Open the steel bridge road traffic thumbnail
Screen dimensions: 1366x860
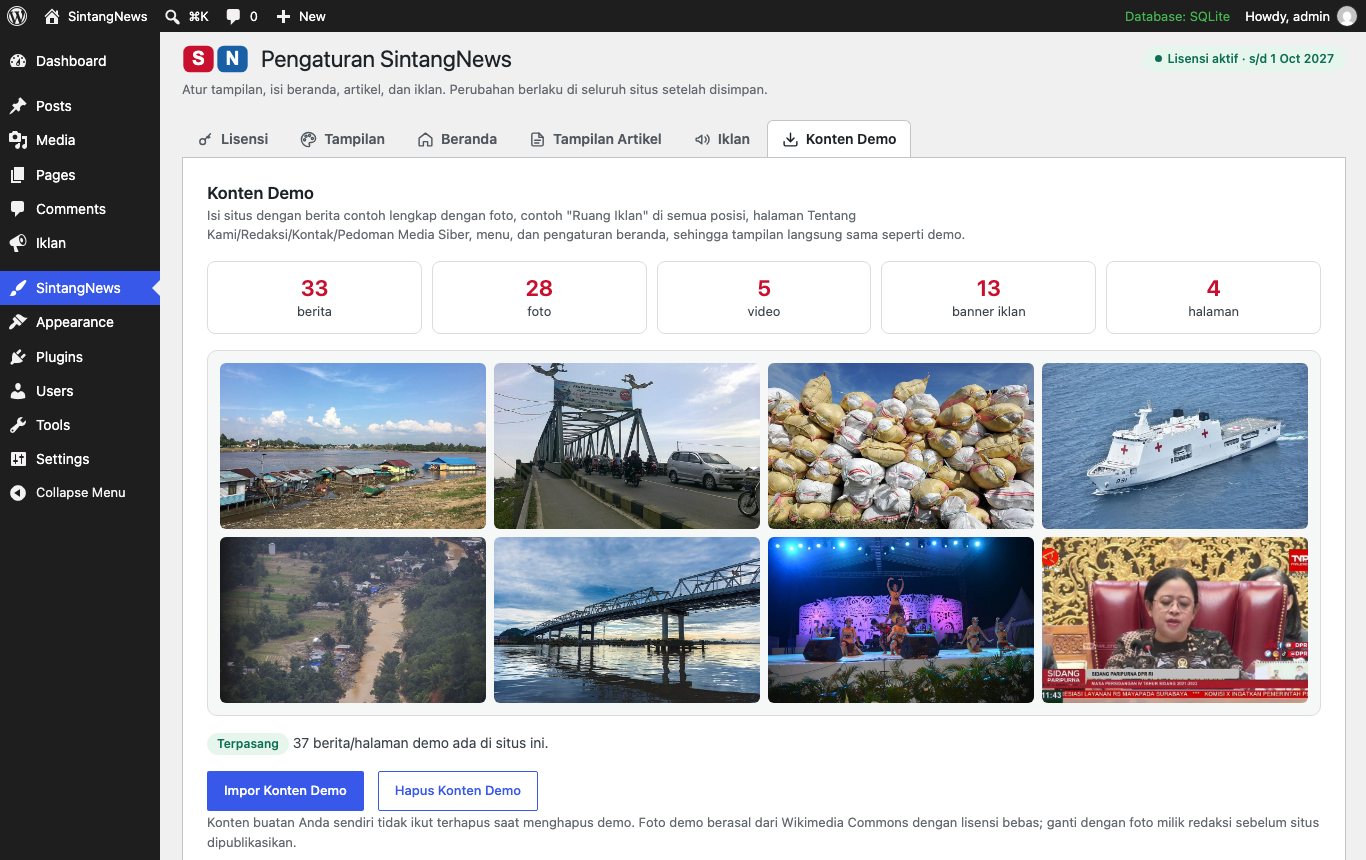(627, 446)
